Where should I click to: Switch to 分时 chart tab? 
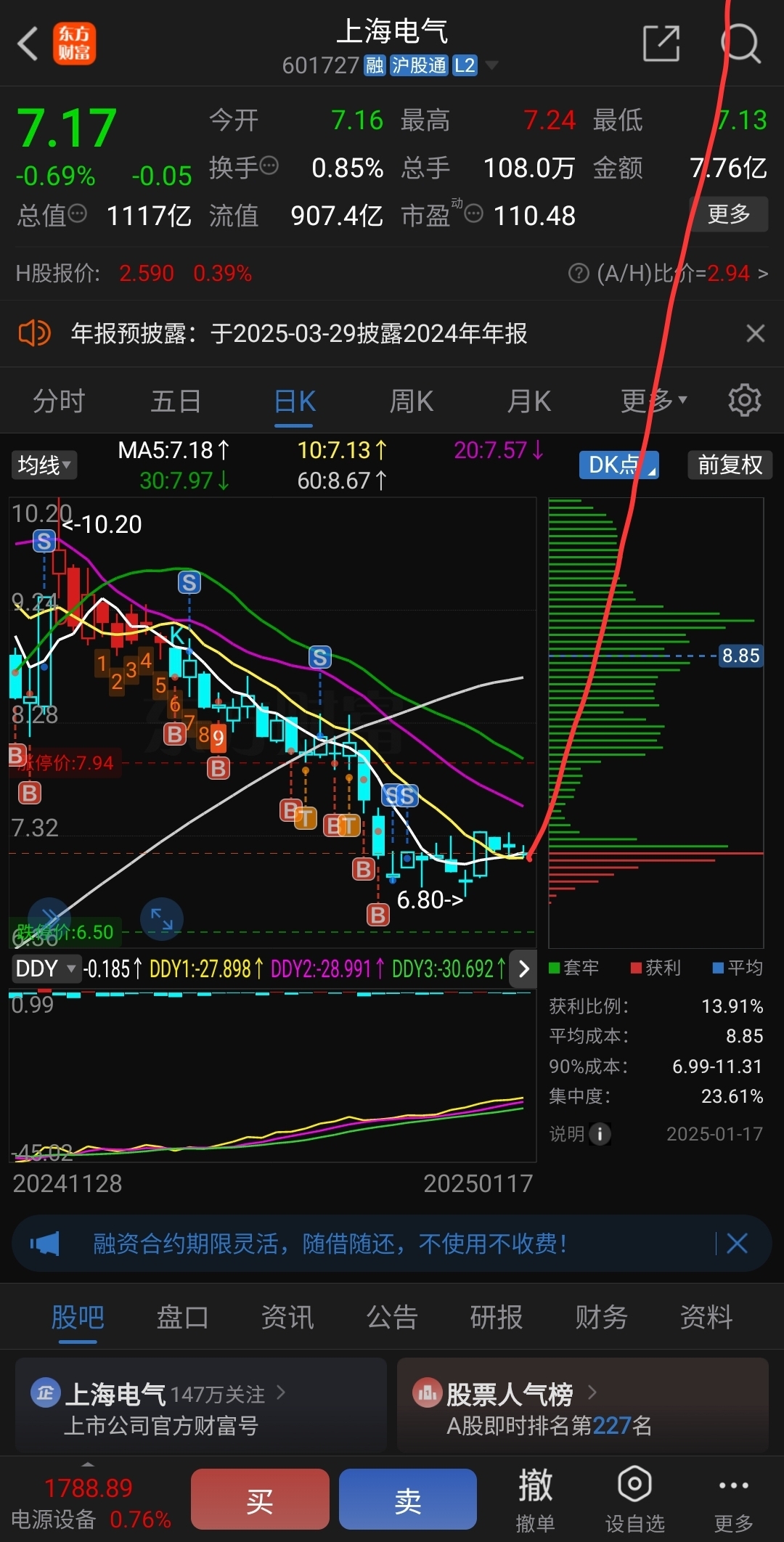pyautogui.click(x=59, y=401)
